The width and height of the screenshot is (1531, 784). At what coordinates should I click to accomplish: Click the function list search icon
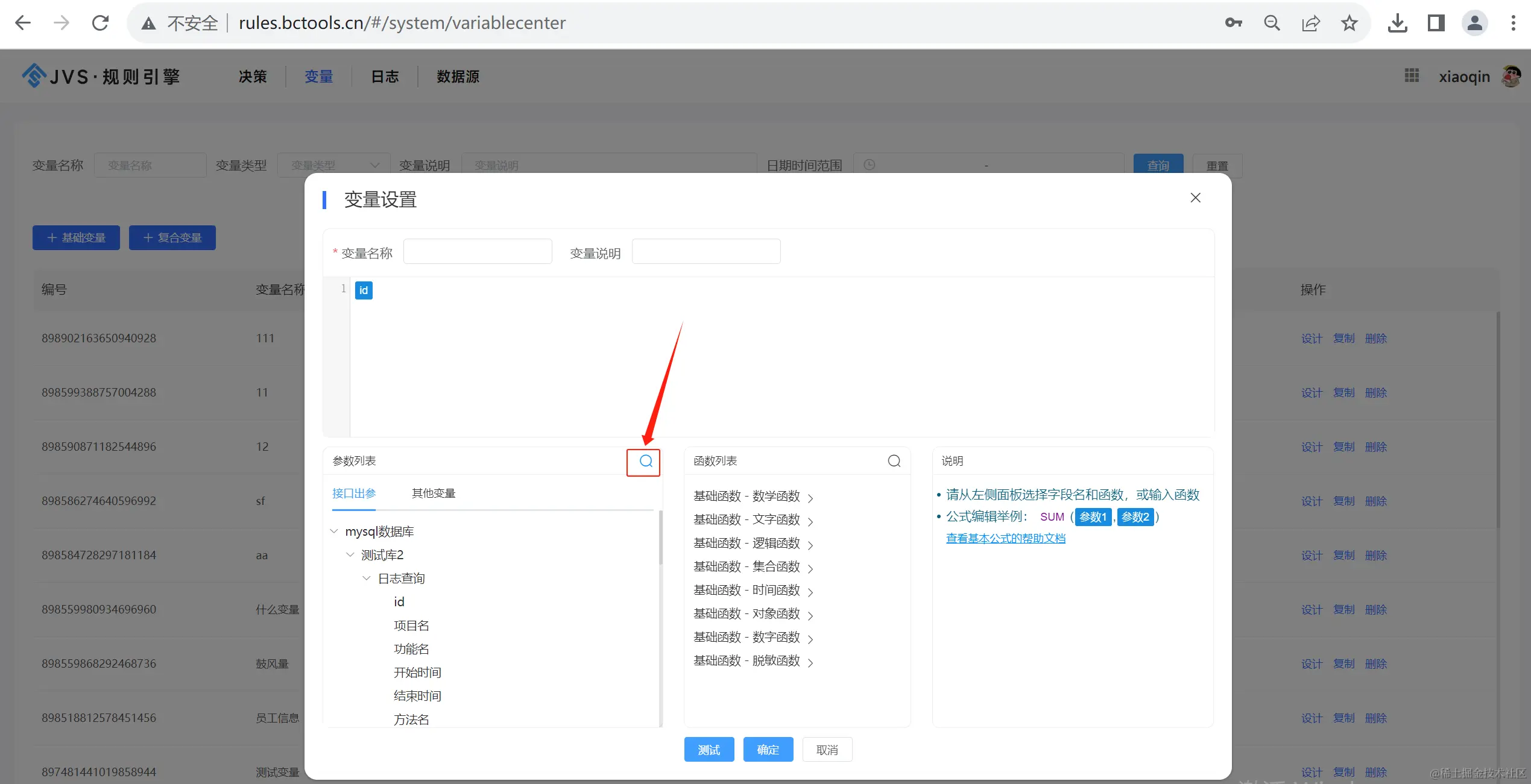pos(894,461)
